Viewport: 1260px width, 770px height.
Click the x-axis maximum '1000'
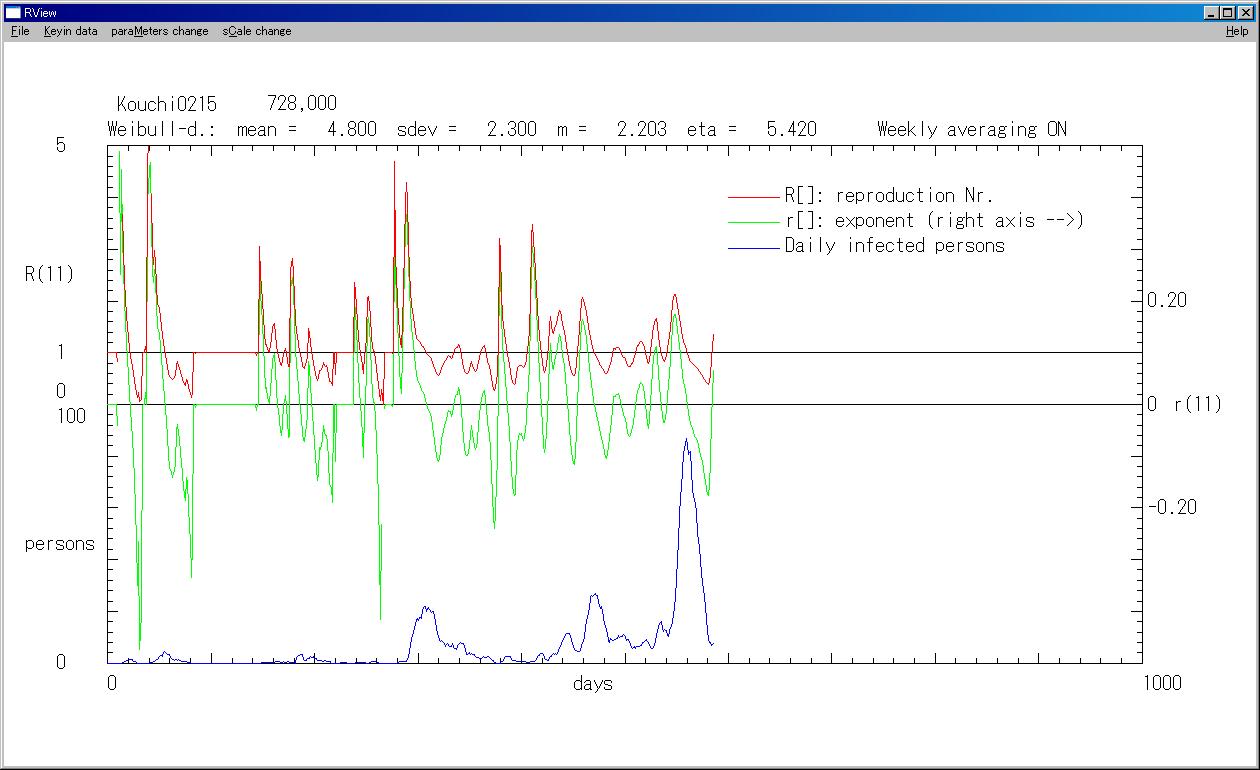(x=1161, y=683)
